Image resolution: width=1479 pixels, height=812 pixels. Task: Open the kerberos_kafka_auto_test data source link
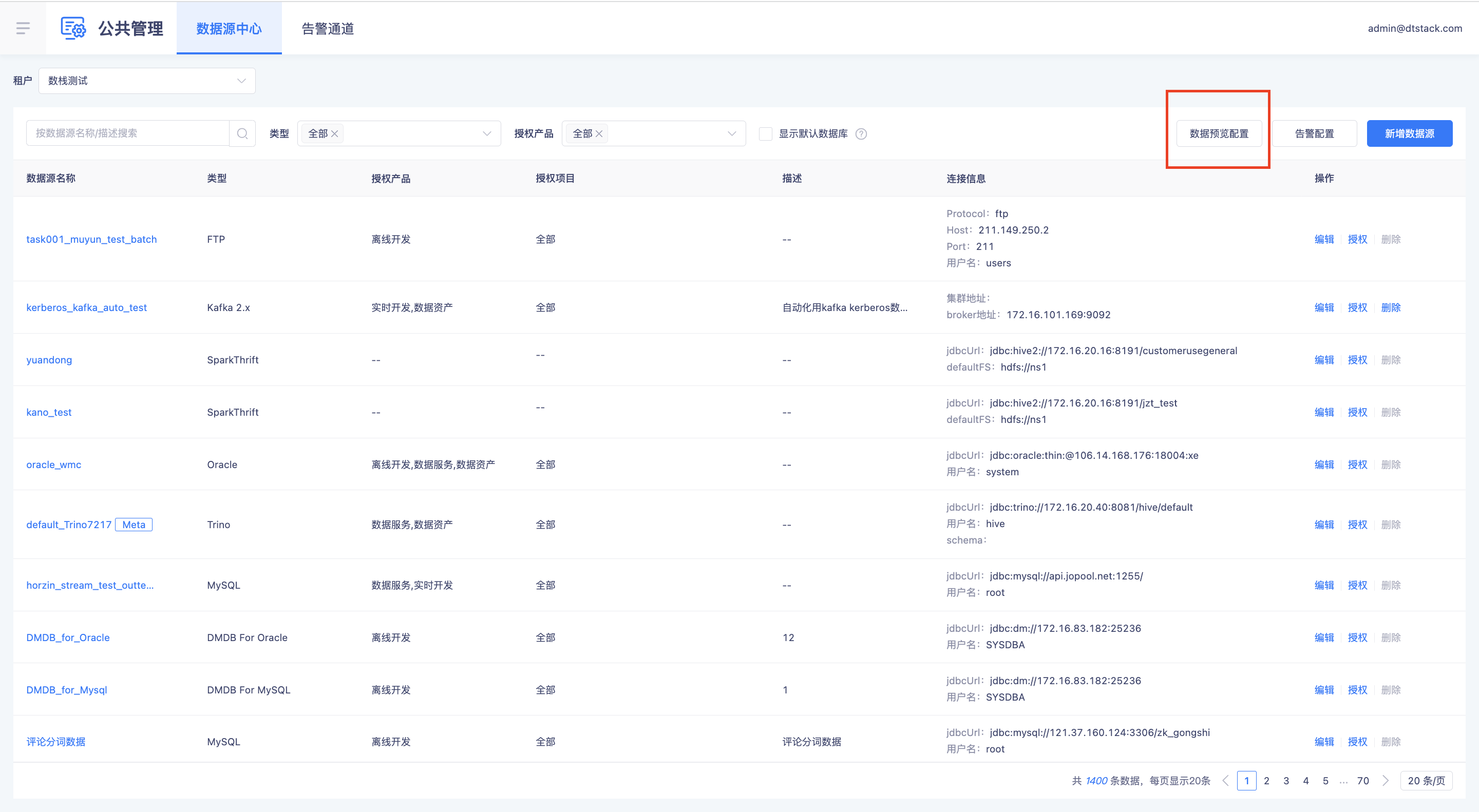(x=87, y=307)
